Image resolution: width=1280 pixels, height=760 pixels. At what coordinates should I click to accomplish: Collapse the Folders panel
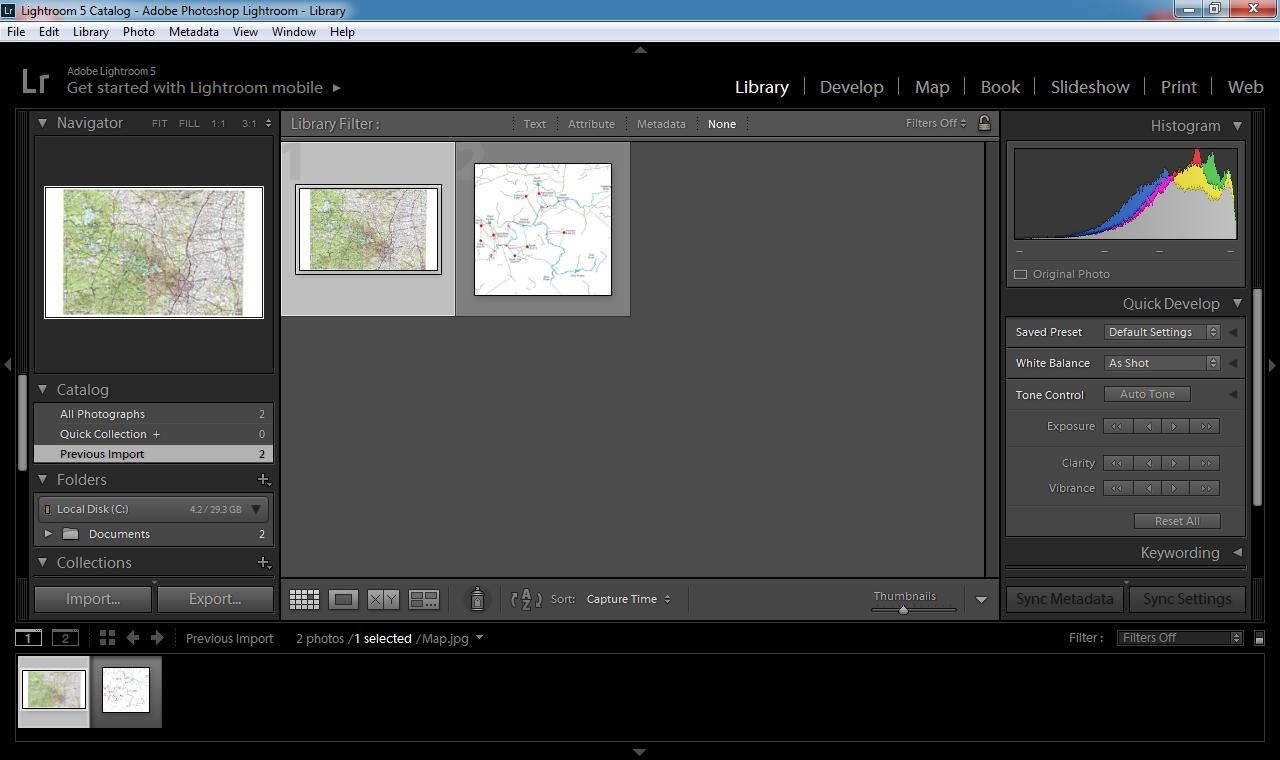tap(43, 479)
